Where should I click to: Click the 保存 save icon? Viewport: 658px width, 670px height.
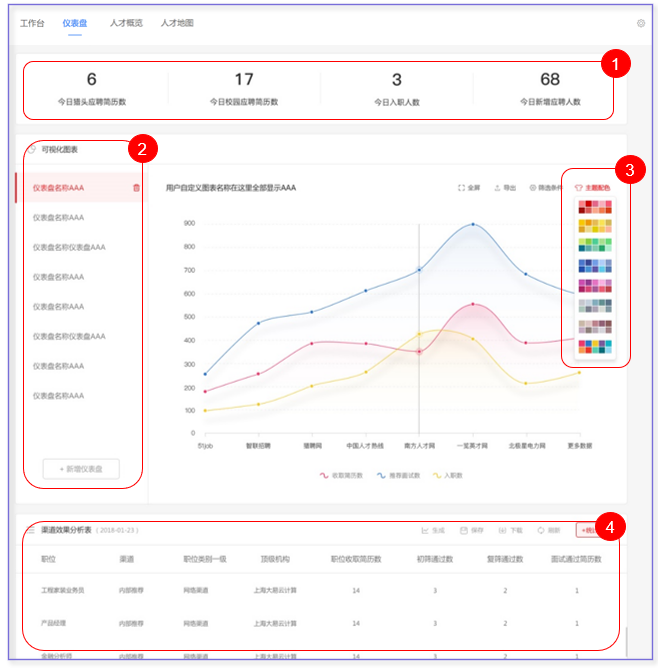click(464, 530)
